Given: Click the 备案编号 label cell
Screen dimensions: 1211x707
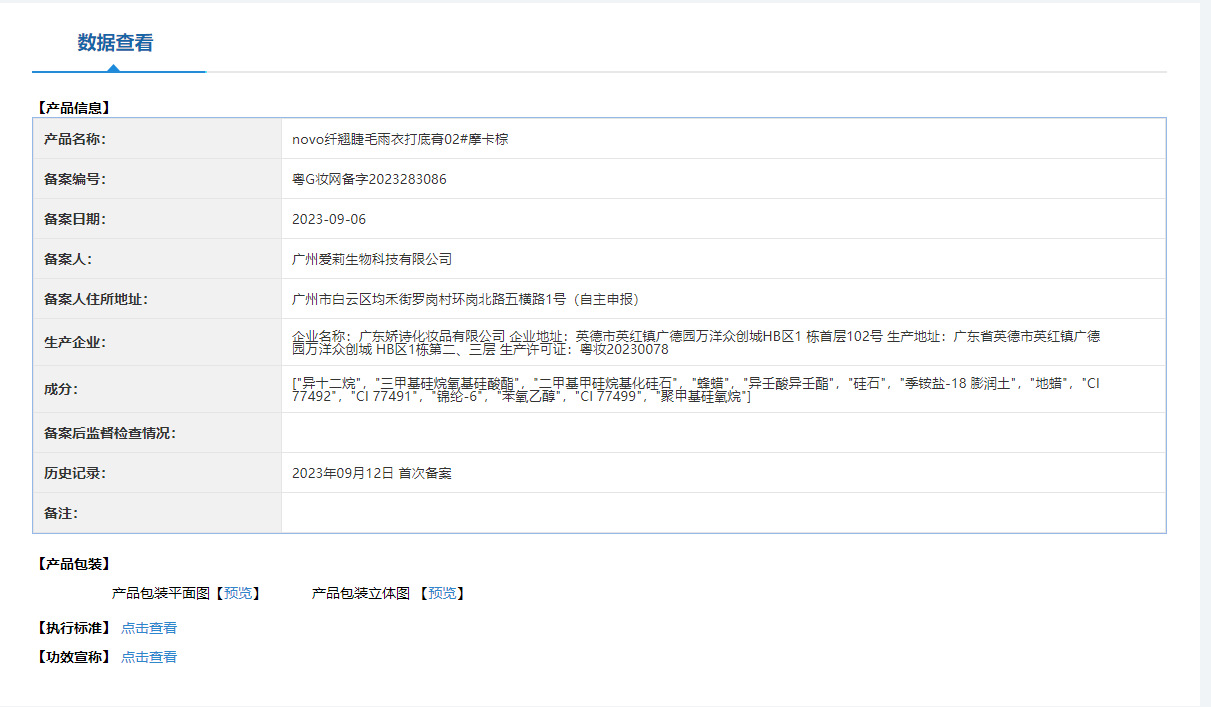Looking at the screenshot, I should click(x=157, y=179).
